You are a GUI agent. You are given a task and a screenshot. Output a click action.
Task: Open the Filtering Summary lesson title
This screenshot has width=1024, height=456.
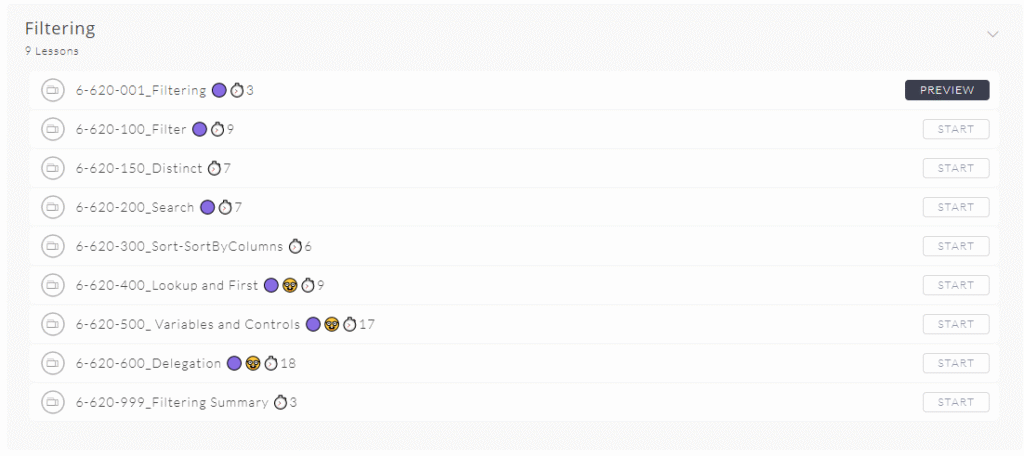tap(172, 402)
